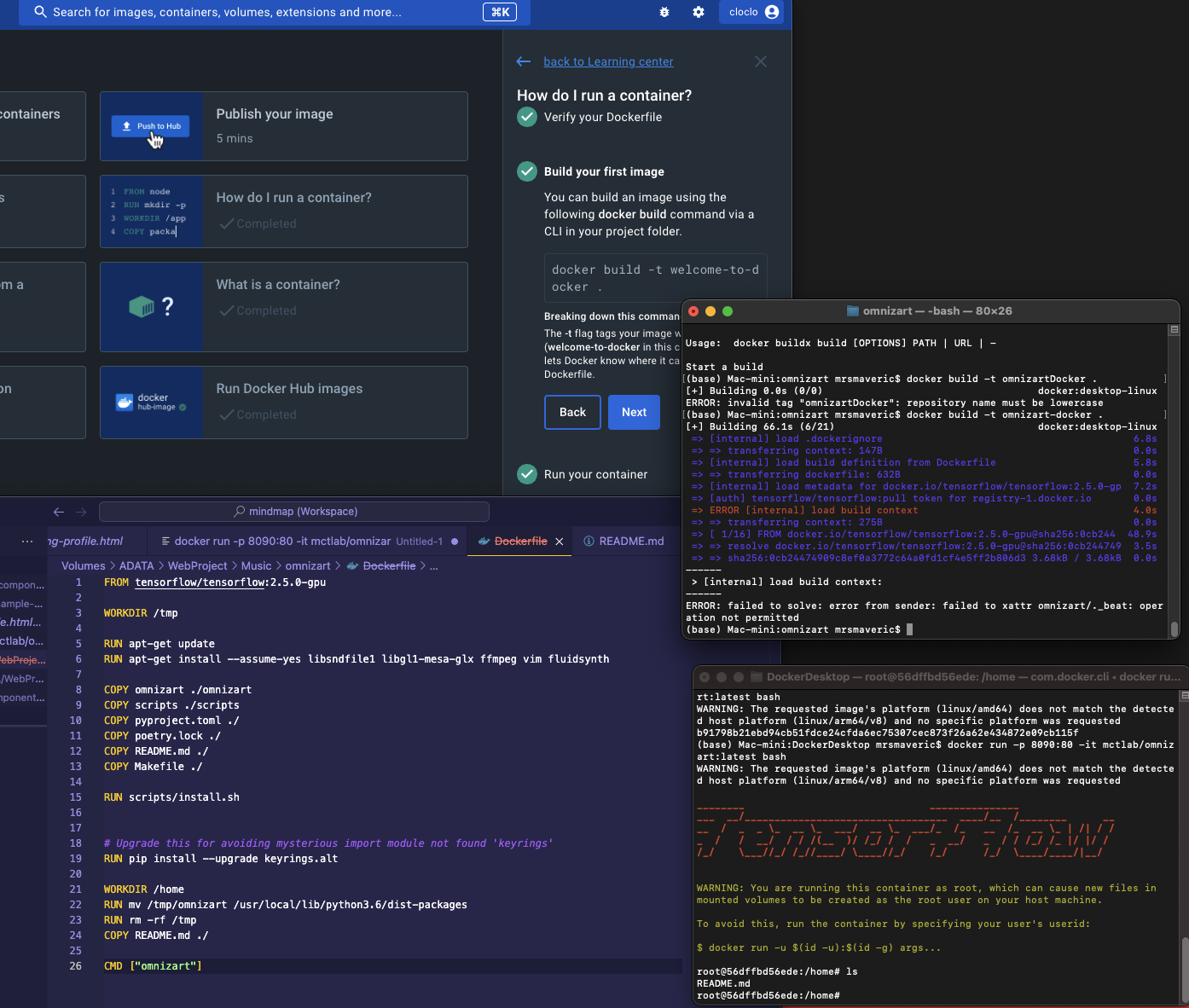1189x1008 pixels.
Task: Click the info icon on README.md tab
Action: click(x=589, y=541)
